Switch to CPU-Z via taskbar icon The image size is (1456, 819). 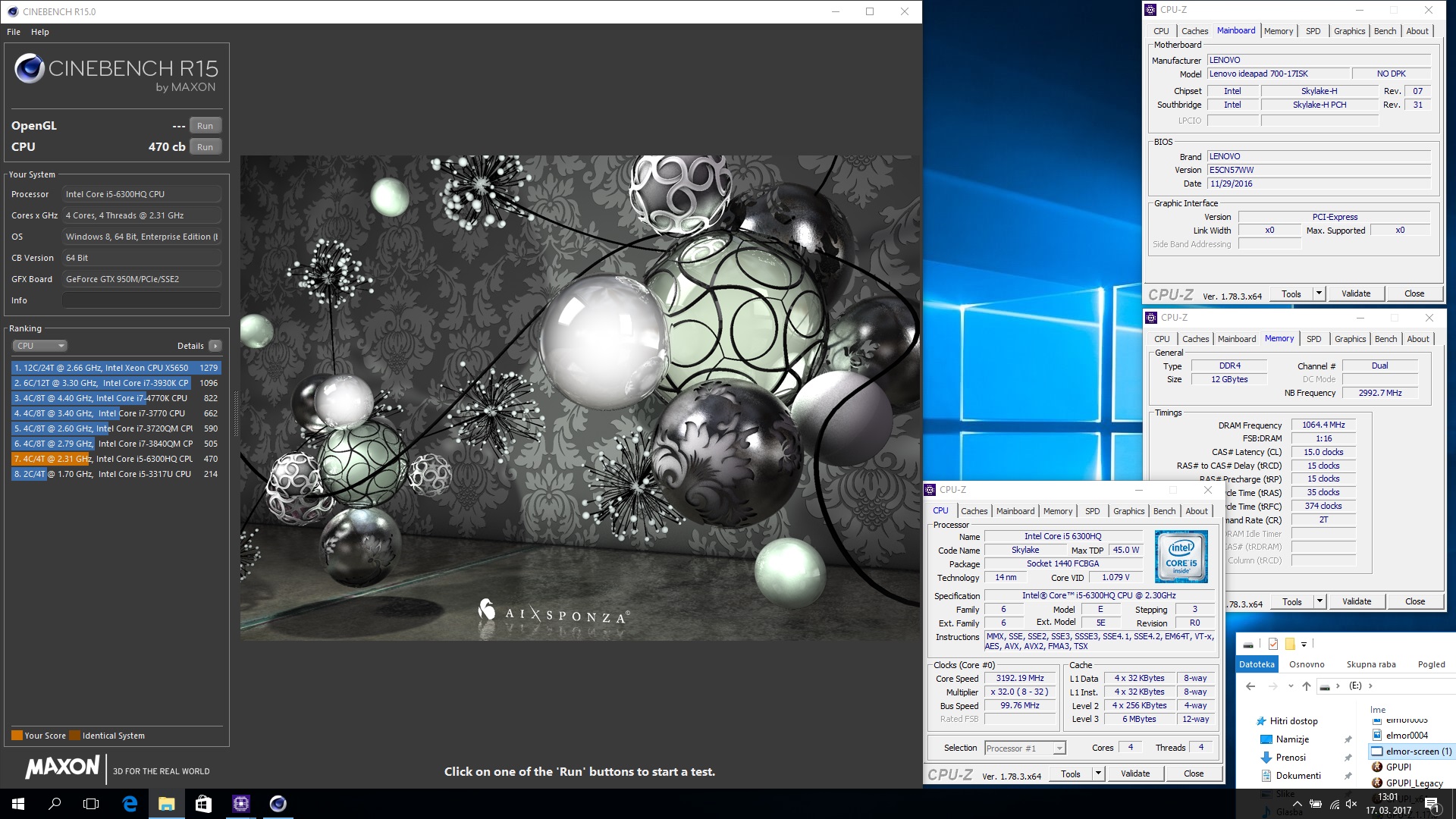pyautogui.click(x=241, y=804)
